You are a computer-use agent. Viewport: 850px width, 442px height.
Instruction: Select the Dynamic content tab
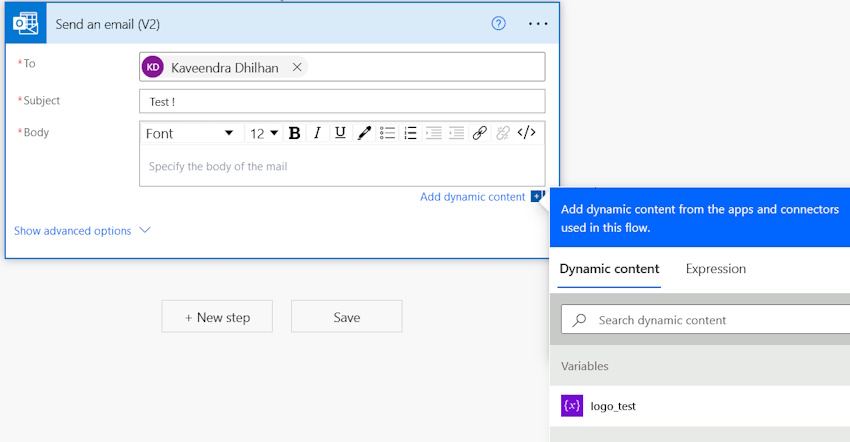click(x=609, y=269)
